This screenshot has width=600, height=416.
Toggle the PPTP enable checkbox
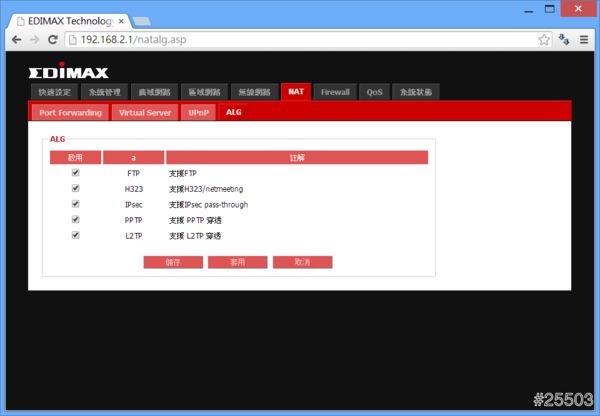click(x=75, y=219)
